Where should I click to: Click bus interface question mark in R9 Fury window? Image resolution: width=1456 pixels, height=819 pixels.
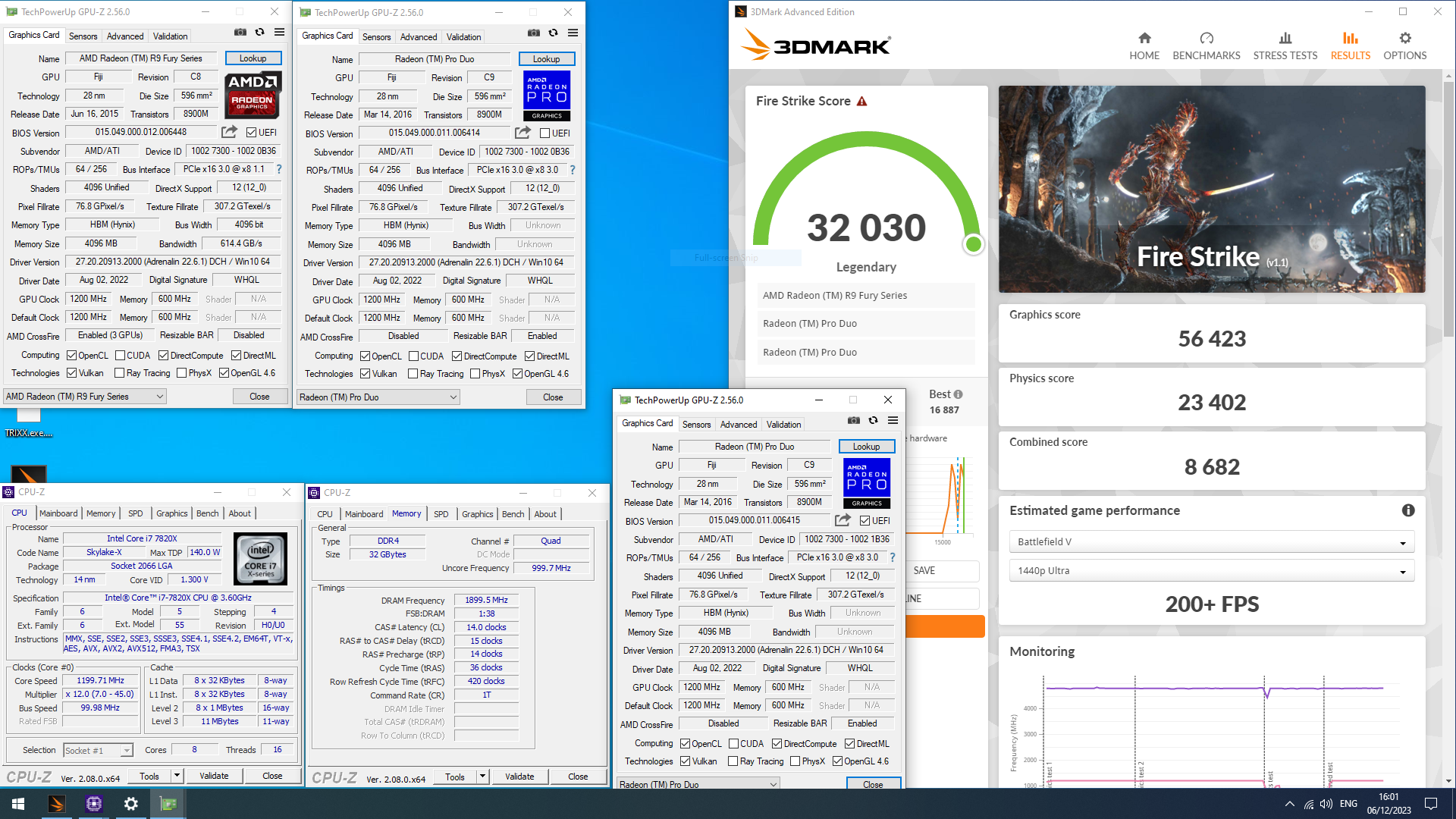(x=279, y=169)
